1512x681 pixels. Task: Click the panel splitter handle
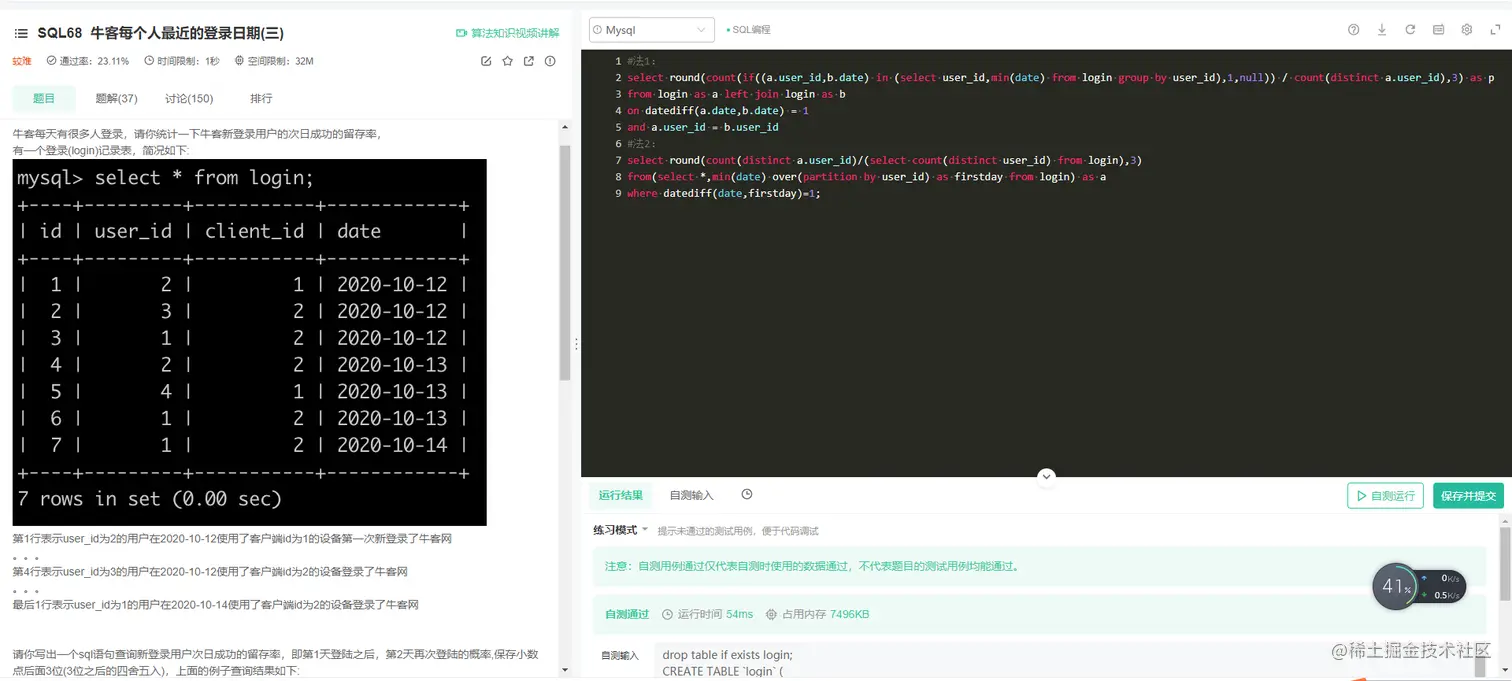pos(576,344)
